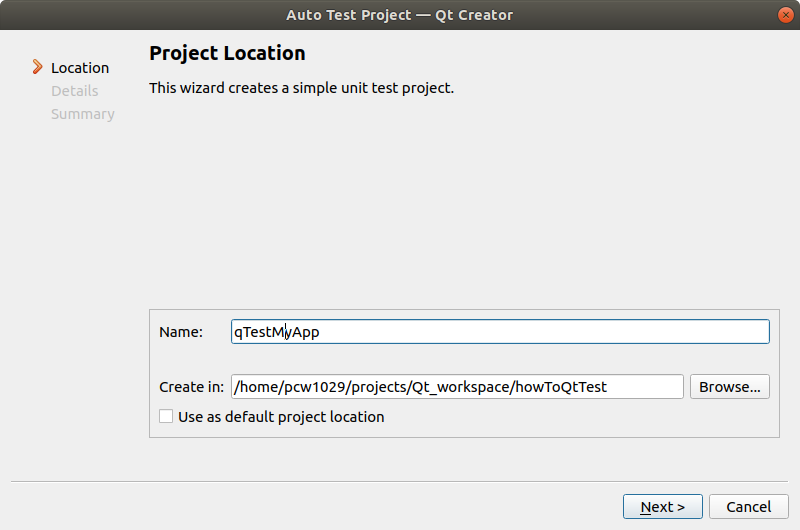800x530 pixels.
Task: Click the 'Use as default project location' label
Action: pos(281,417)
